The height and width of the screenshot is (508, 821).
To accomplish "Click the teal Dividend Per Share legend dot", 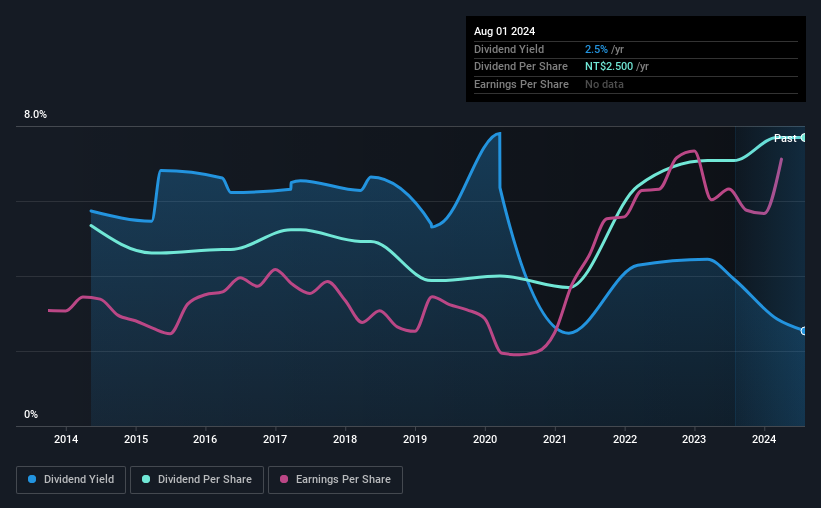I will (x=146, y=479).
